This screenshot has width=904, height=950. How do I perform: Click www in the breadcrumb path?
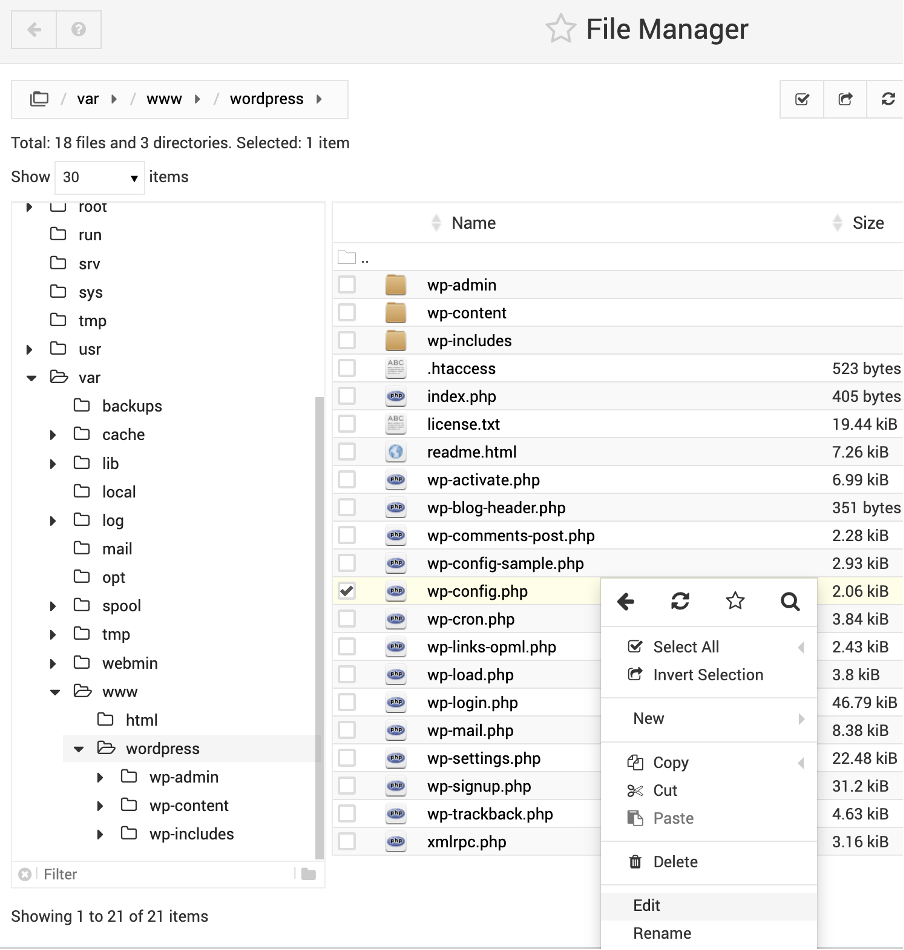pyautogui.click(x=164, y=99)
